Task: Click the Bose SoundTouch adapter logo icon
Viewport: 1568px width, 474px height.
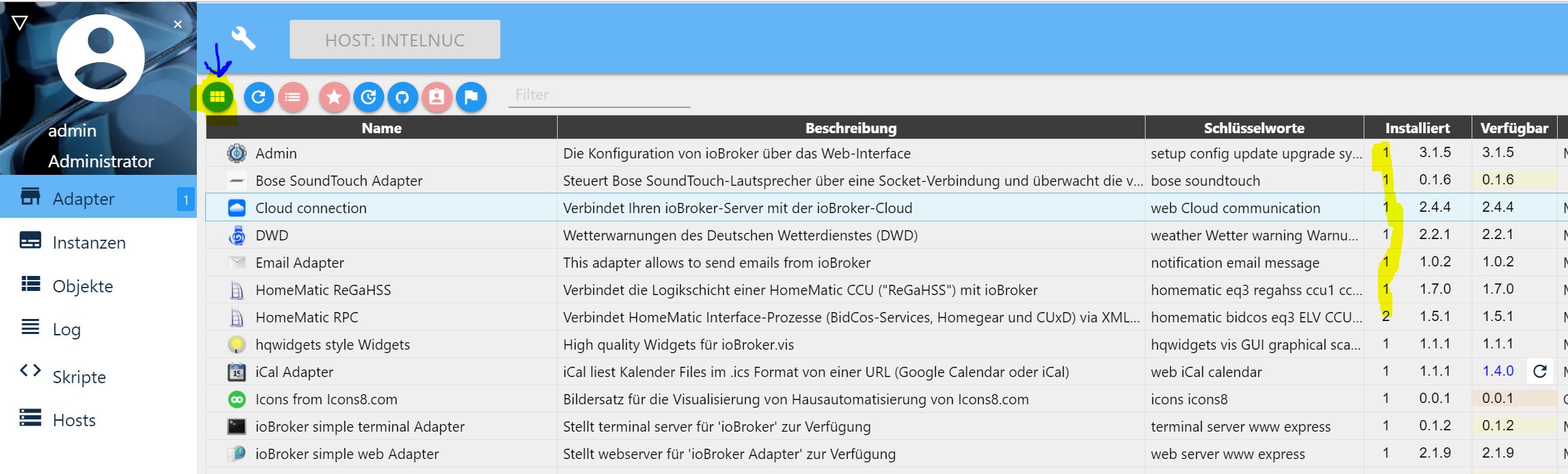Action: pyautogui.click(x=236, y=180)
